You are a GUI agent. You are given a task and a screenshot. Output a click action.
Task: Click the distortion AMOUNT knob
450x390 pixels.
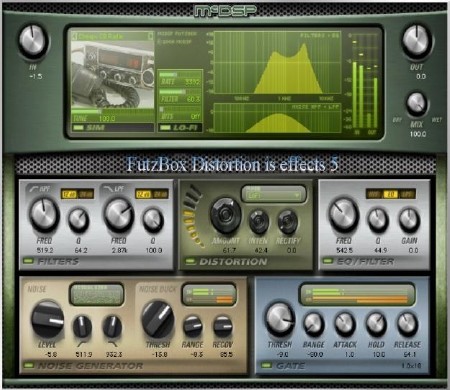point(226,215)
